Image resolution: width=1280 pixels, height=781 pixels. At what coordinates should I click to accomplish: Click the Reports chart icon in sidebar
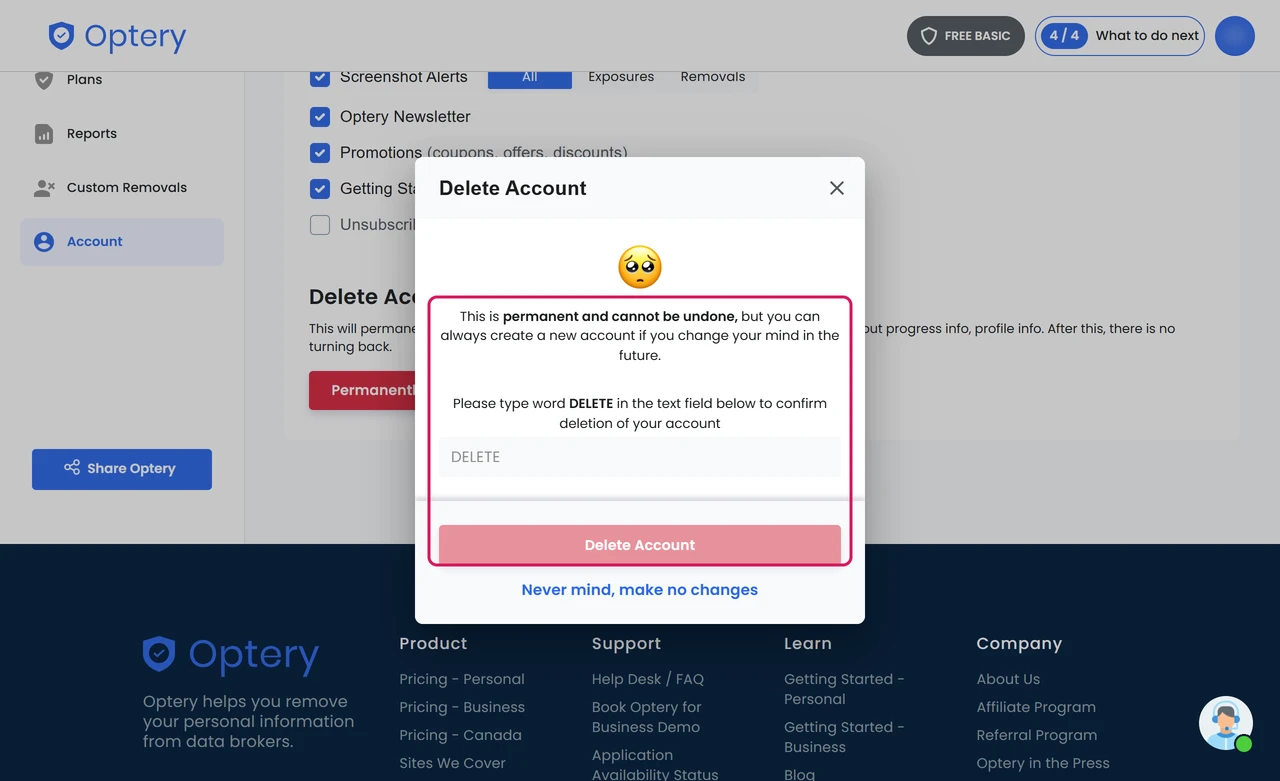[44, 134]
